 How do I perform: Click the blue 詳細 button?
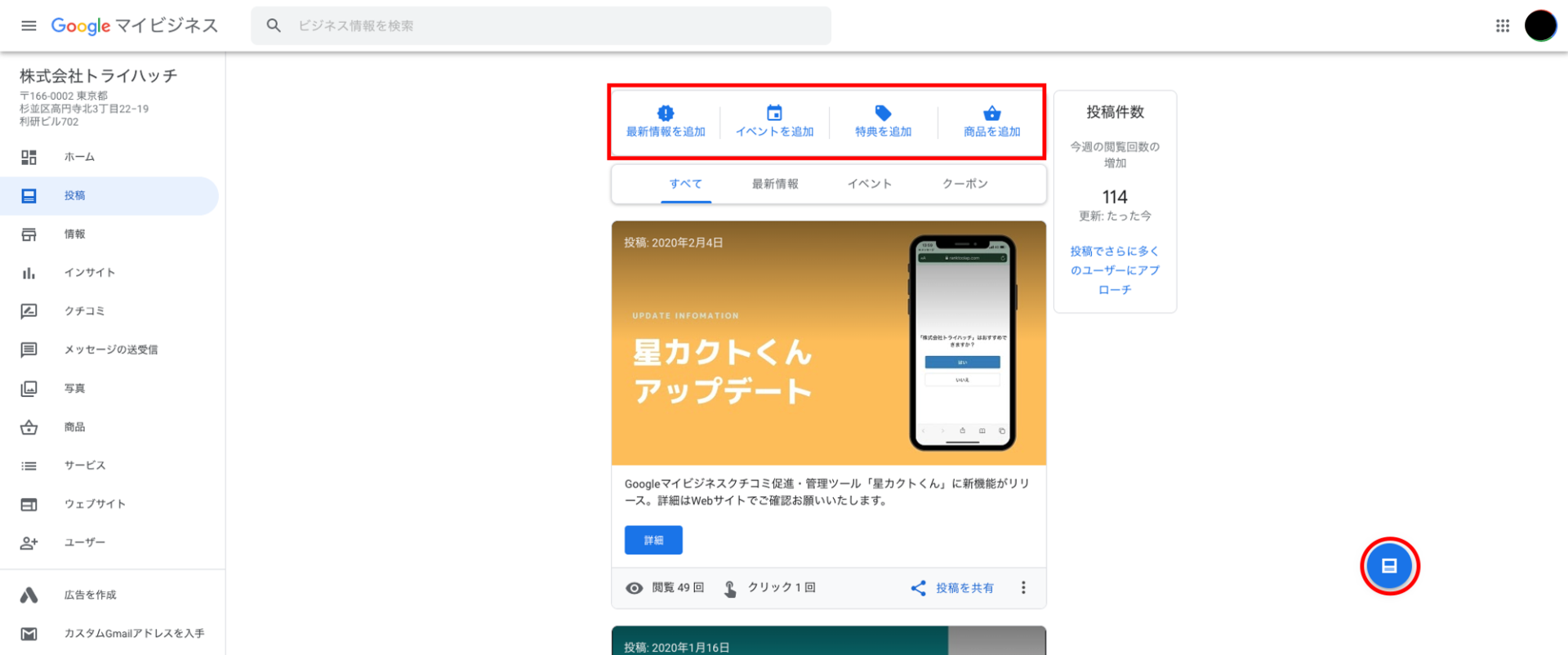point(653,540)
